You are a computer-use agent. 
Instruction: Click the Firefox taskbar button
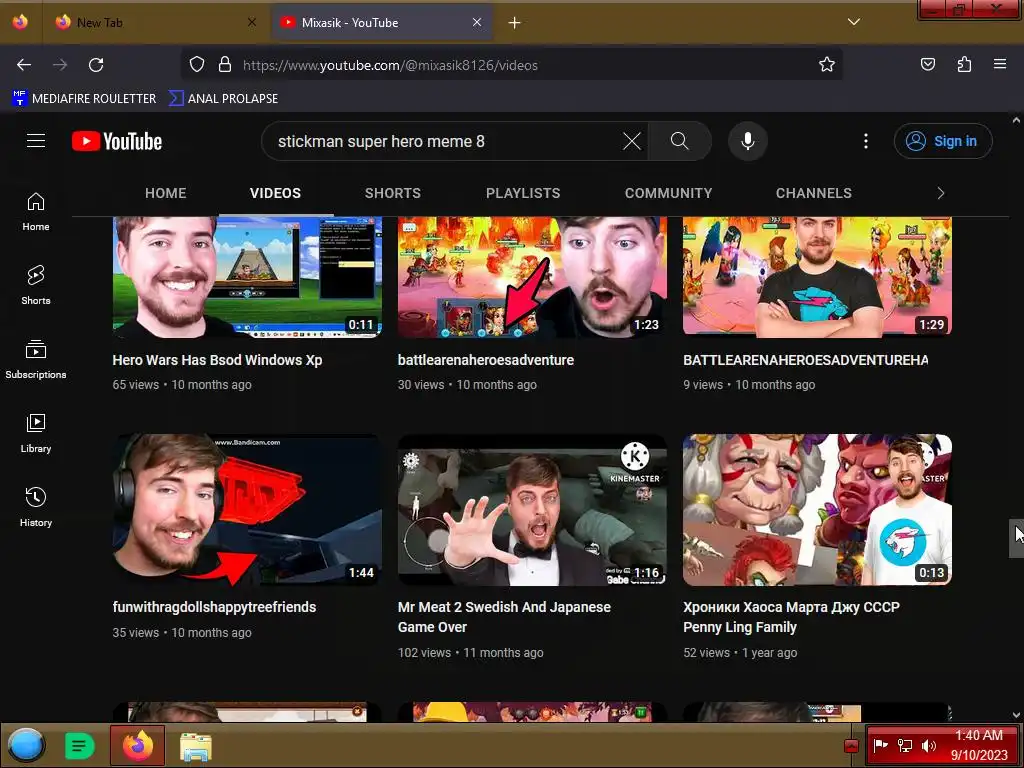[x=137, y=745]
